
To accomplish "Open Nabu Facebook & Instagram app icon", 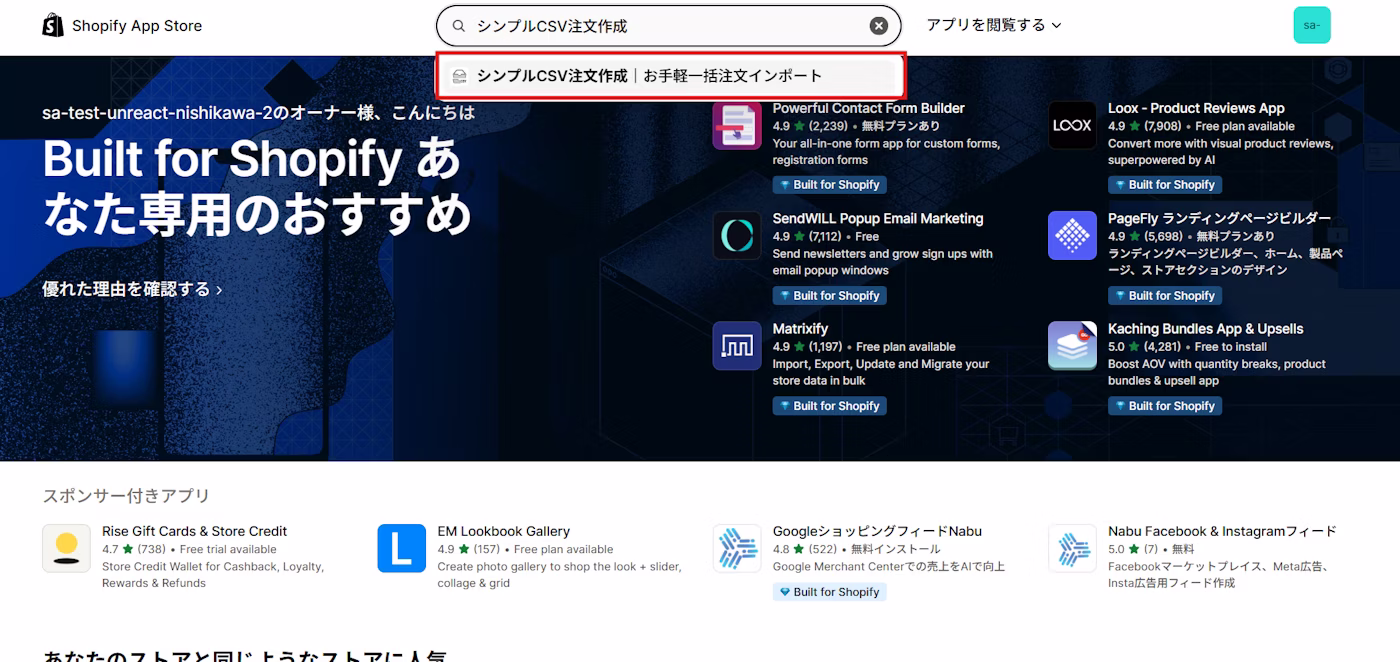I will pyautogui.click(x=1072, y=548).
